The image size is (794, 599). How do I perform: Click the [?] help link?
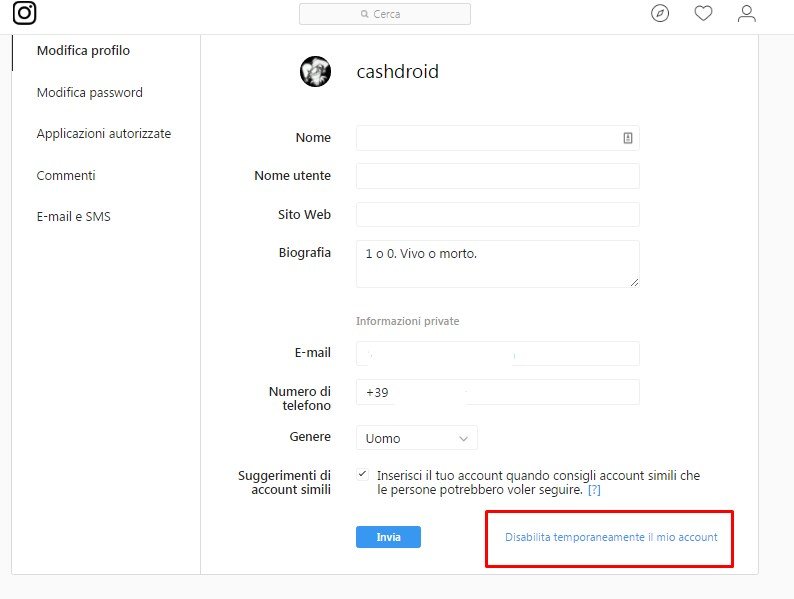[594, 491]
